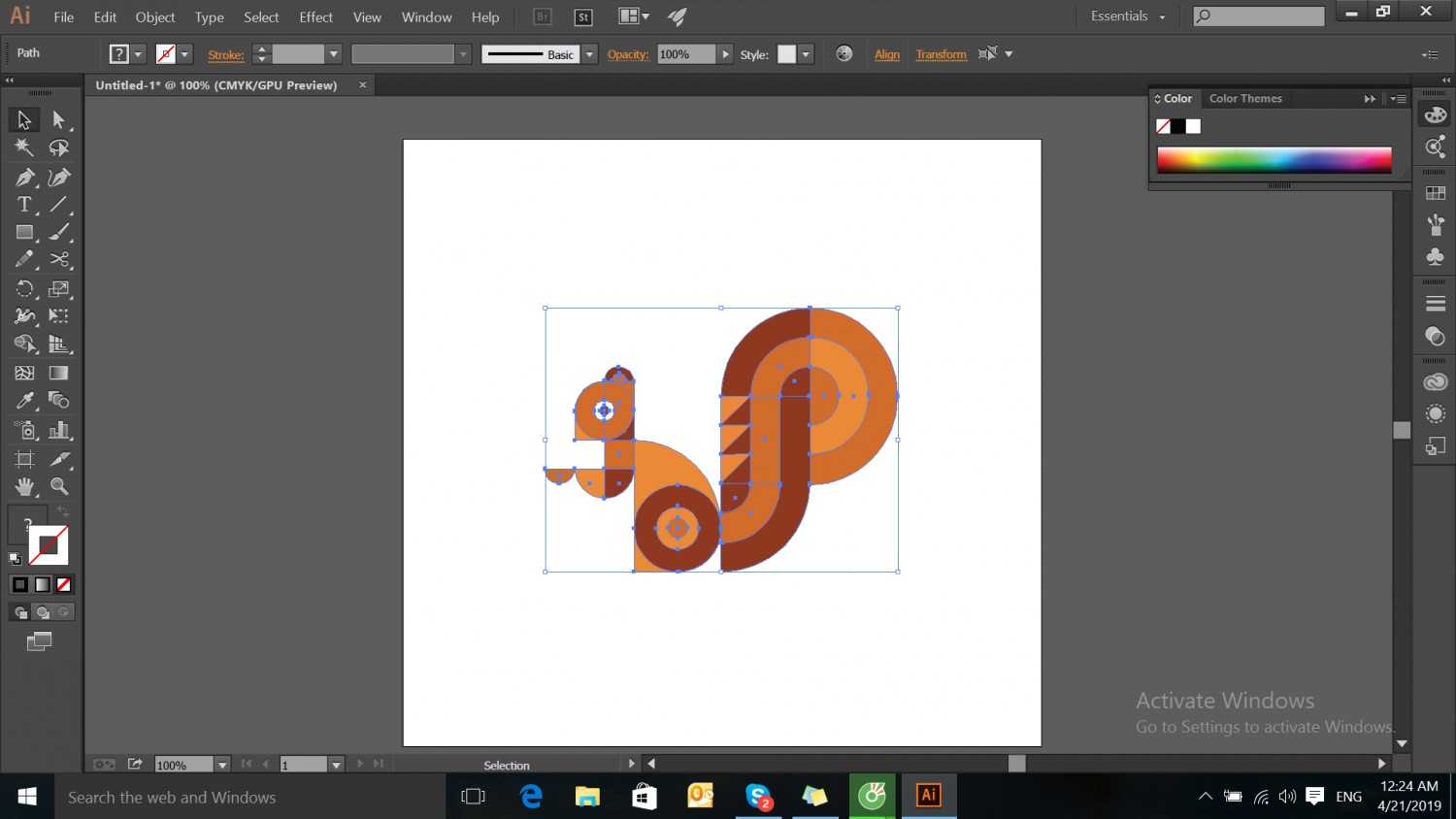Expand the Basic brush definition dropdown
1456x819 pixels.
click(589, 54)
